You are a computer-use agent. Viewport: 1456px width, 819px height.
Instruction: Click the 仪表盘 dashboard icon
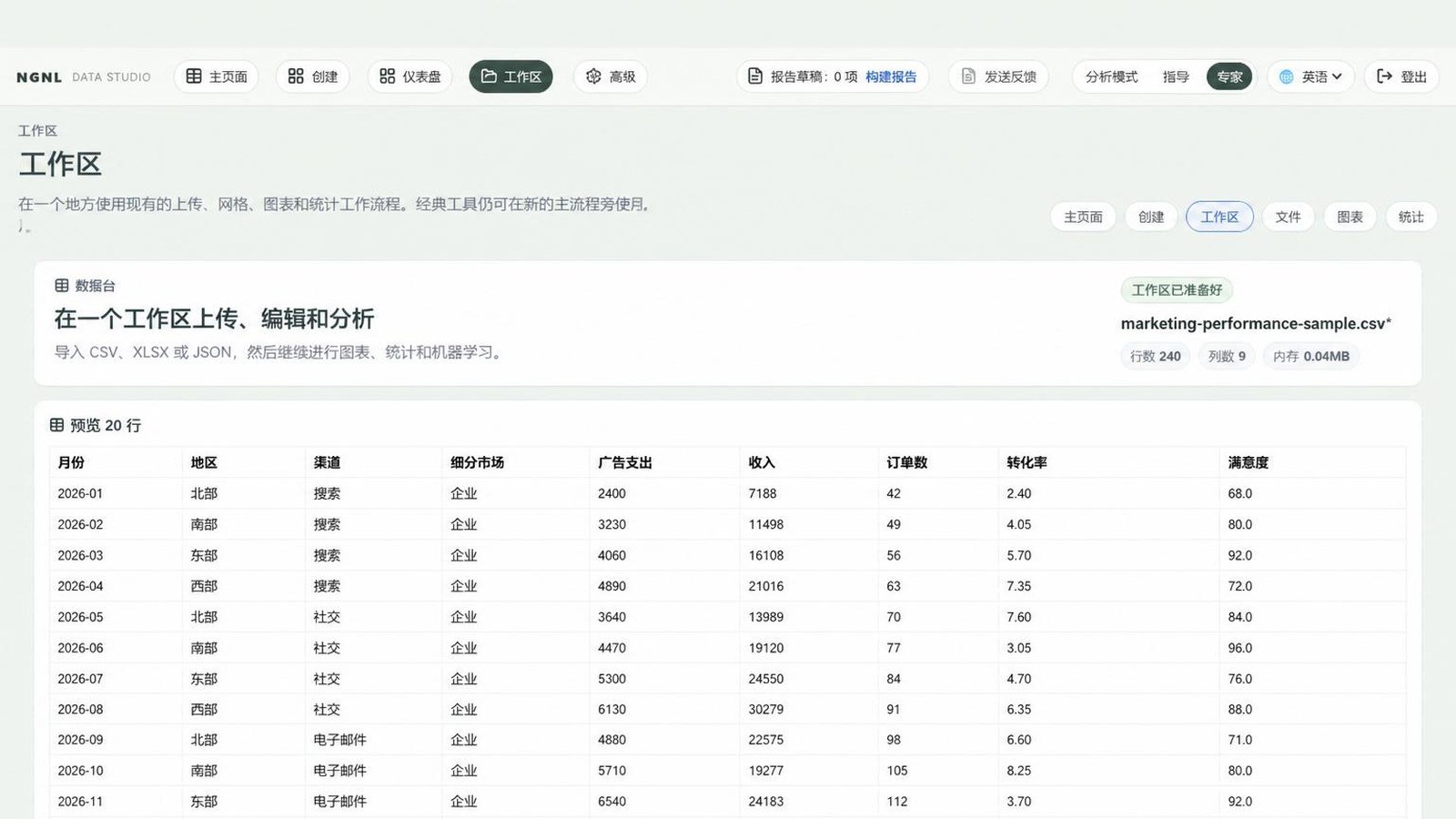point(388,76)
